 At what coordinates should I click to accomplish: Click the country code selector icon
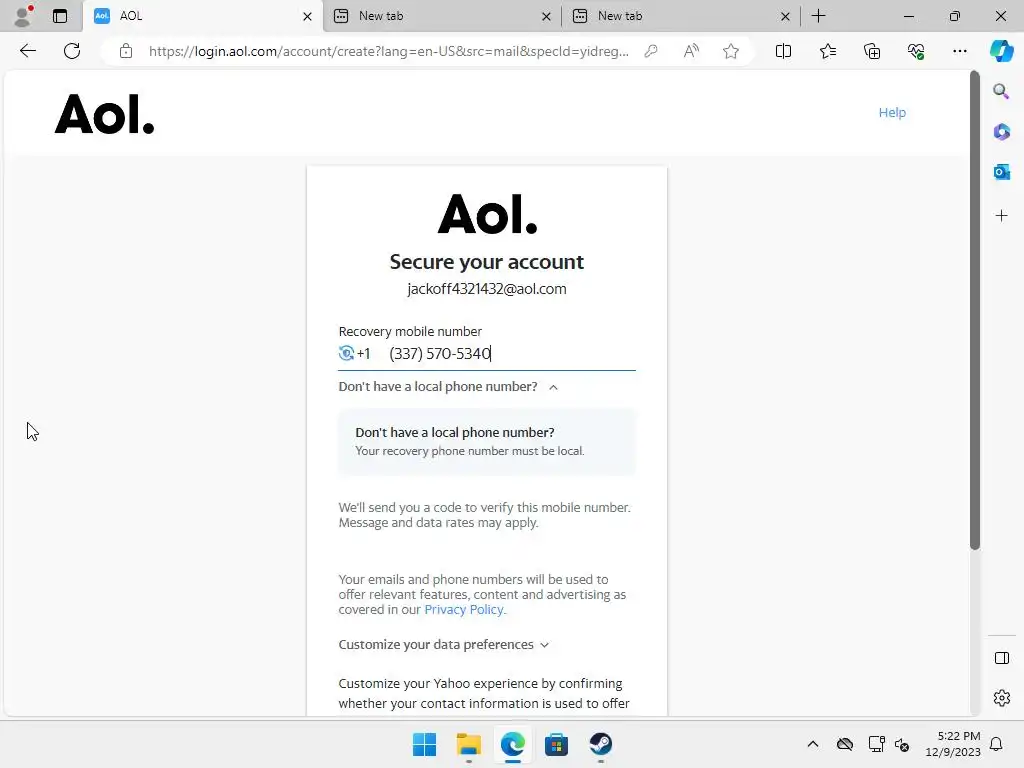346,353
